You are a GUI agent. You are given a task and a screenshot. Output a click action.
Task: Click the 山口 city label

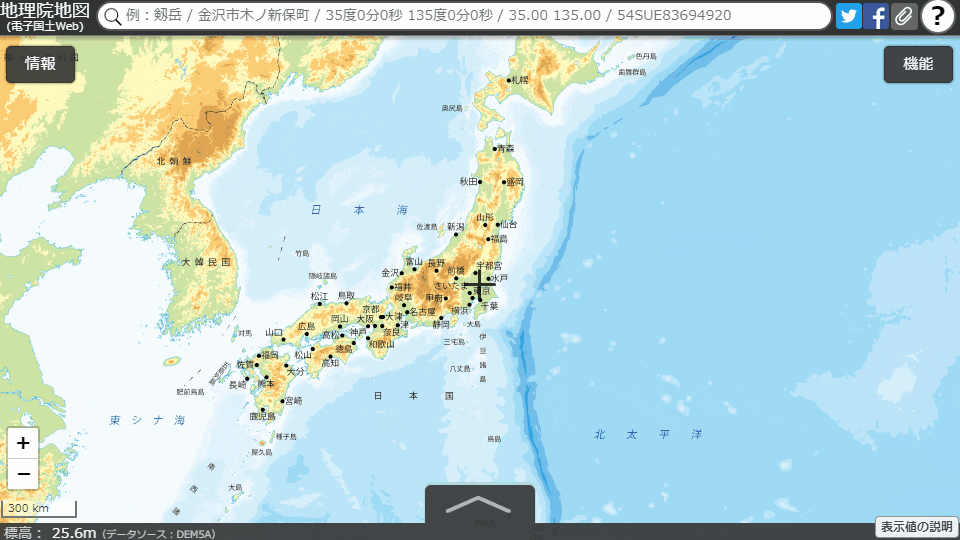pos(274,332)
